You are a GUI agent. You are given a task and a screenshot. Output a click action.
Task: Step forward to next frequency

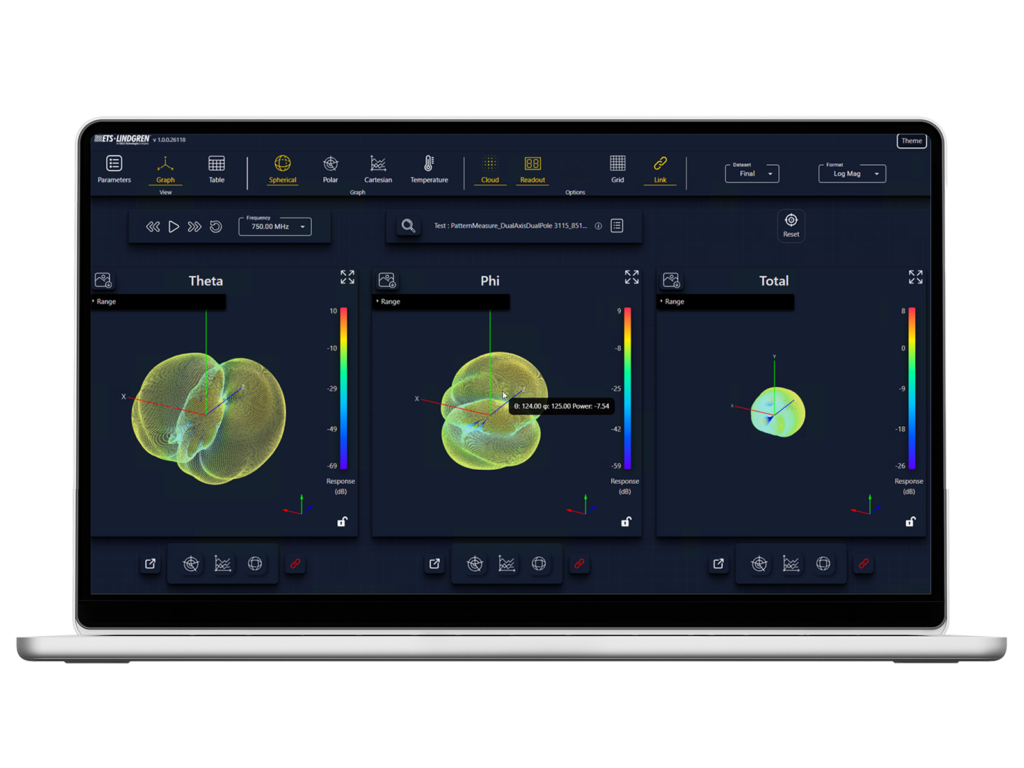pos(194,227)
